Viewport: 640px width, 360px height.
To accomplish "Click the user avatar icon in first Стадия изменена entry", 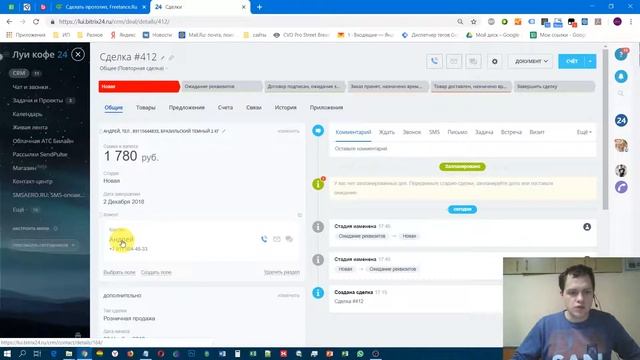I will tap(587, 227).
